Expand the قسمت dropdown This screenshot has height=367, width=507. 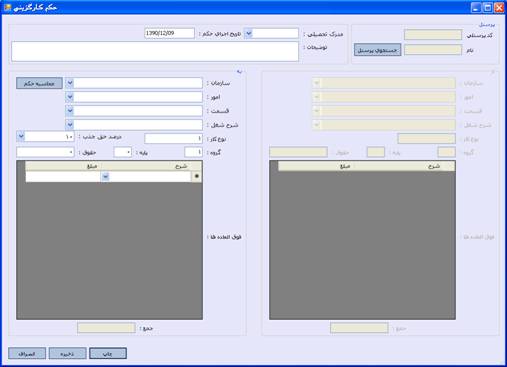(70, 111)
